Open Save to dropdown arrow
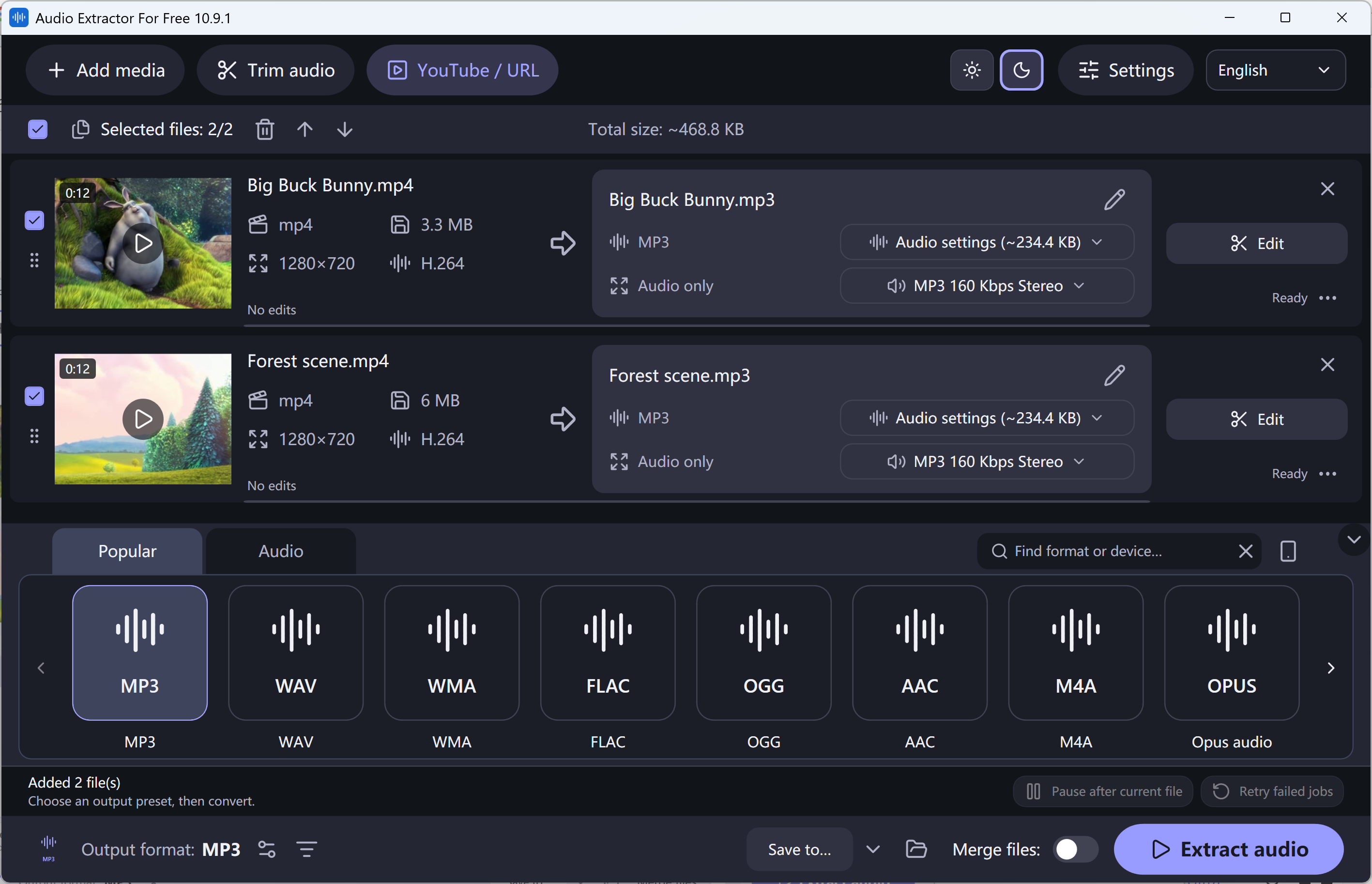Screen dimensions: 1372x884 [872, 849]
